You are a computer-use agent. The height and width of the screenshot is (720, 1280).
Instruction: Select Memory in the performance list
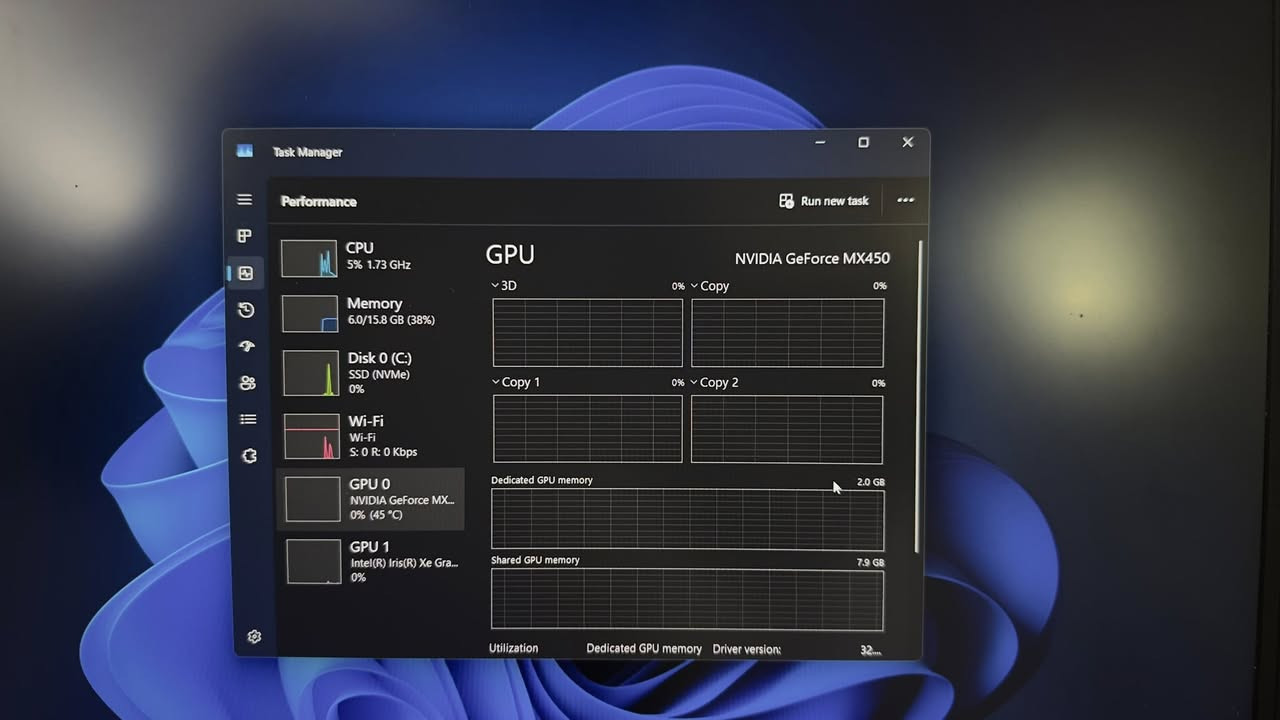point(370,312)
